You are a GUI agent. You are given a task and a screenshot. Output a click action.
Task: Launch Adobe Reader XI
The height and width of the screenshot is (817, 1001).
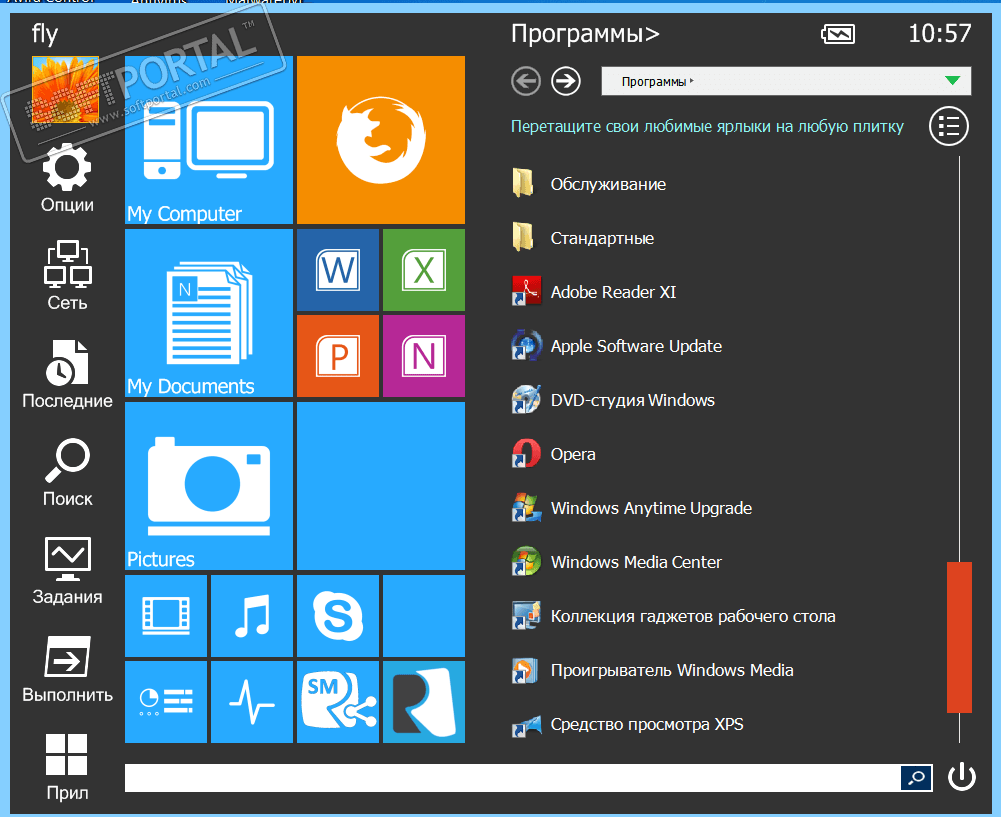coord(594,292)
